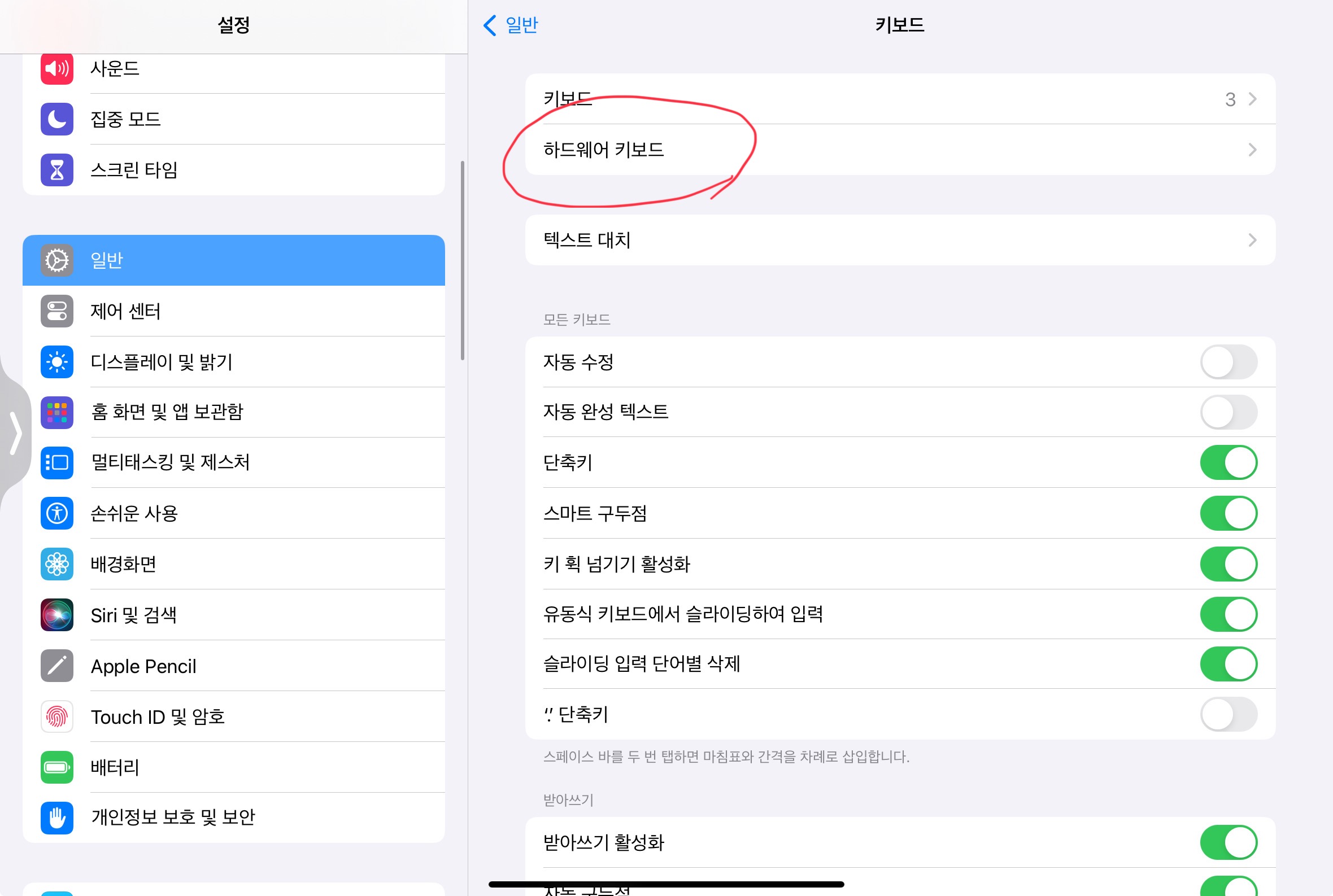The height and width of the screenshot is (896, 1333).
Task: Click the sidebar vertical scrollbar
Action: tap(463, 260)
